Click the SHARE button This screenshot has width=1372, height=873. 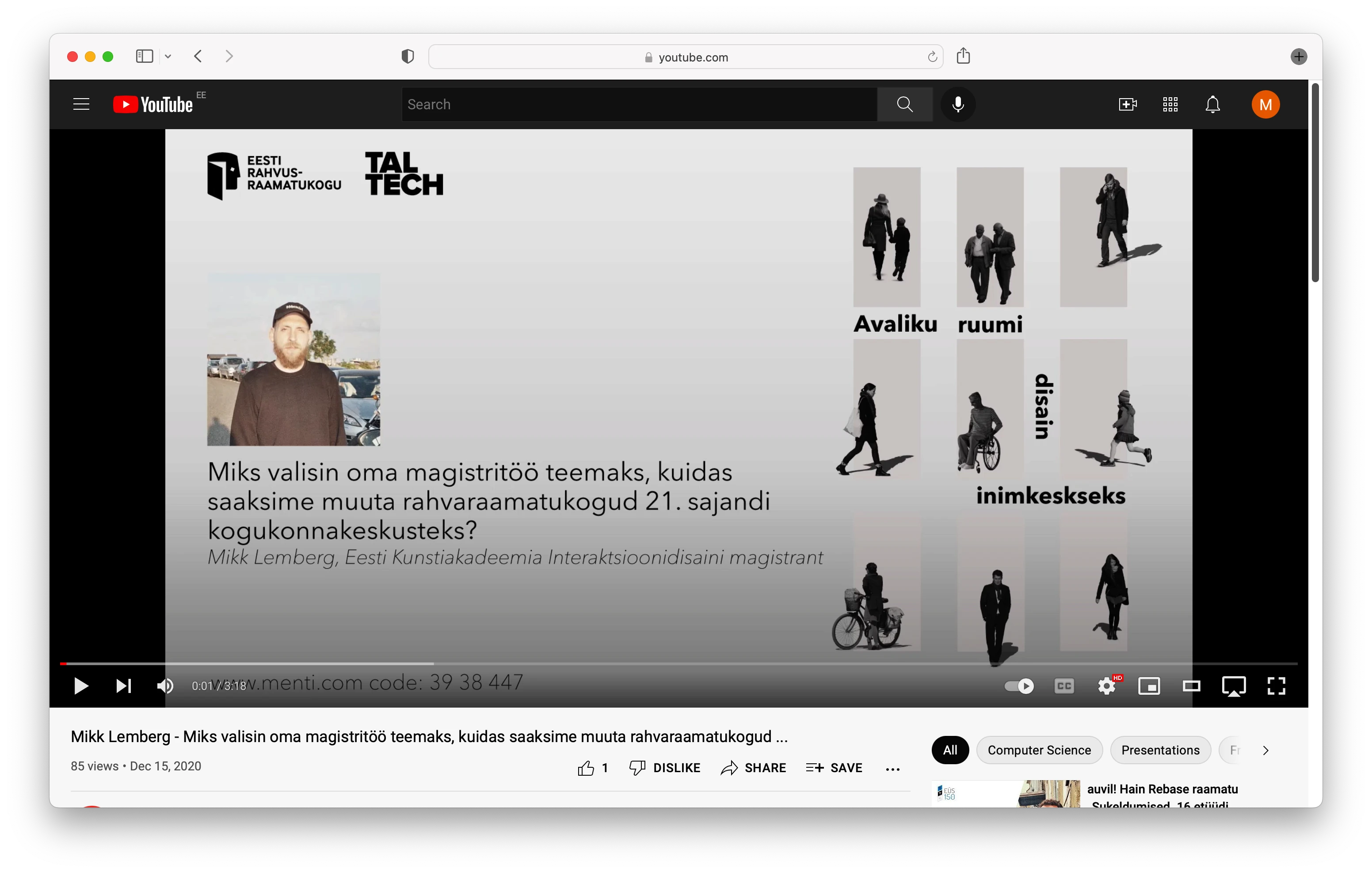click(x=753, y=767)
